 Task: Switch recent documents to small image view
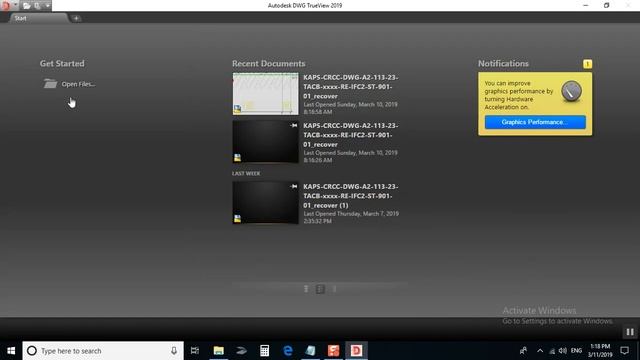pos(306,289)
